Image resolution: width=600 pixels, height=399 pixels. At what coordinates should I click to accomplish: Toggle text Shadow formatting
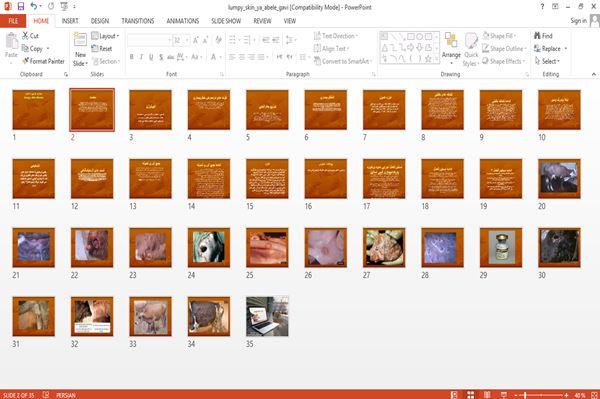(x=161, y=57)
